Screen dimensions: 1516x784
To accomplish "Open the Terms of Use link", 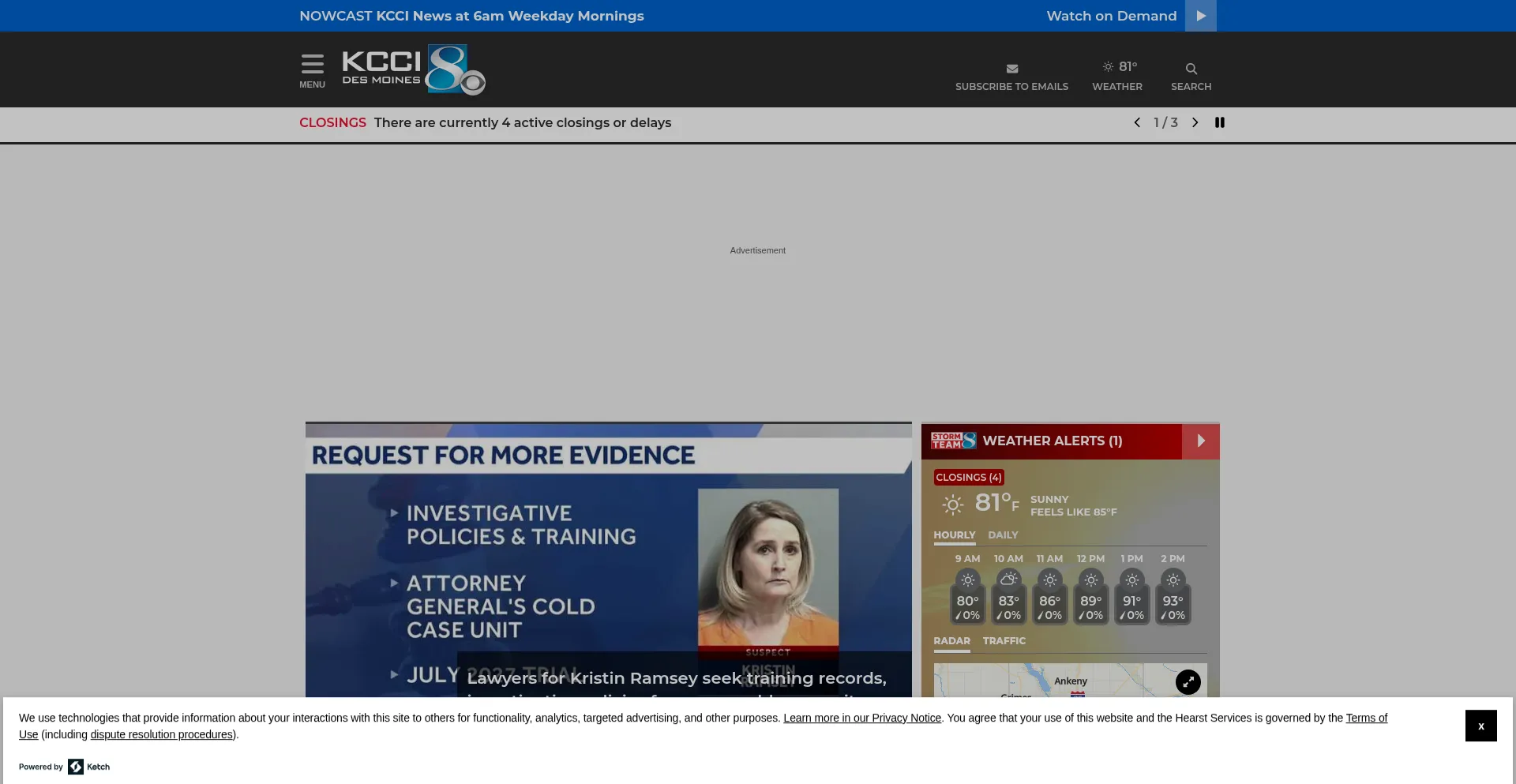I will pos(1366,718).
